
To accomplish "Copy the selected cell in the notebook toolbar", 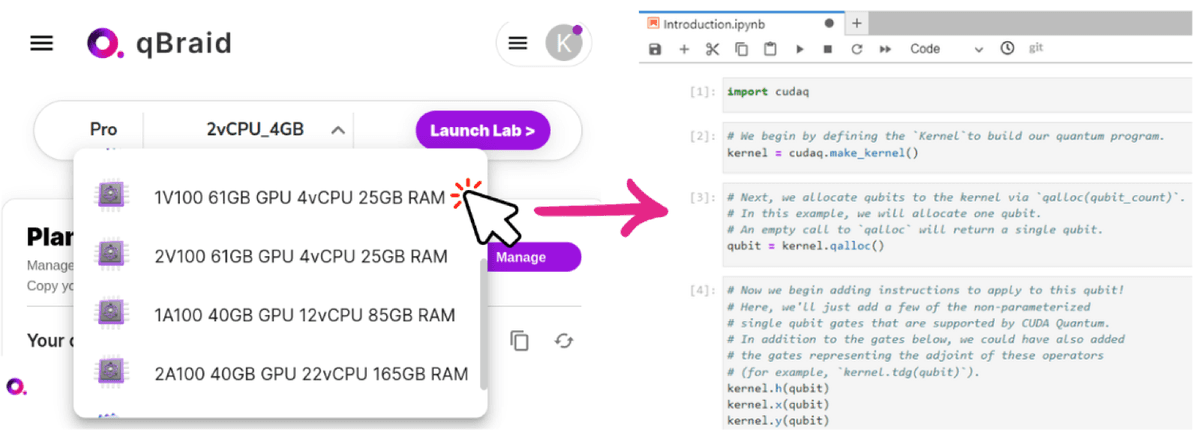I will click(x=741, y=48).
